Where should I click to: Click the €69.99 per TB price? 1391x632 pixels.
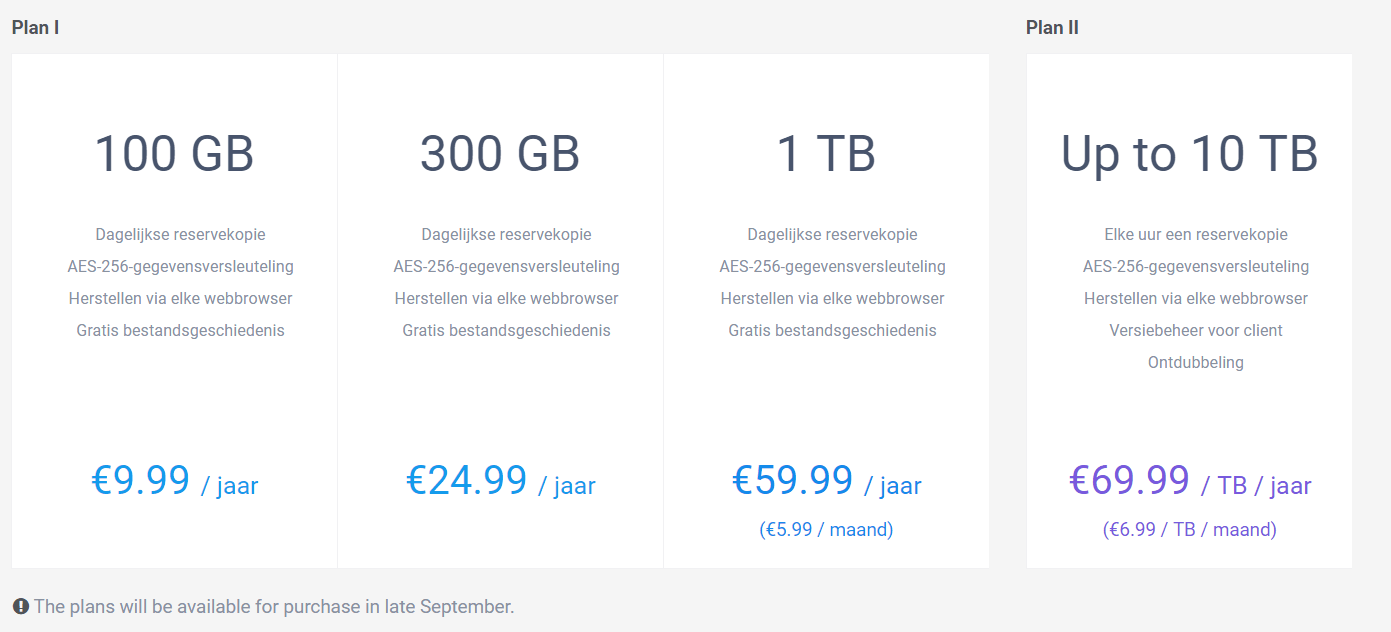pyautogui.click(x=1189, y=482)
